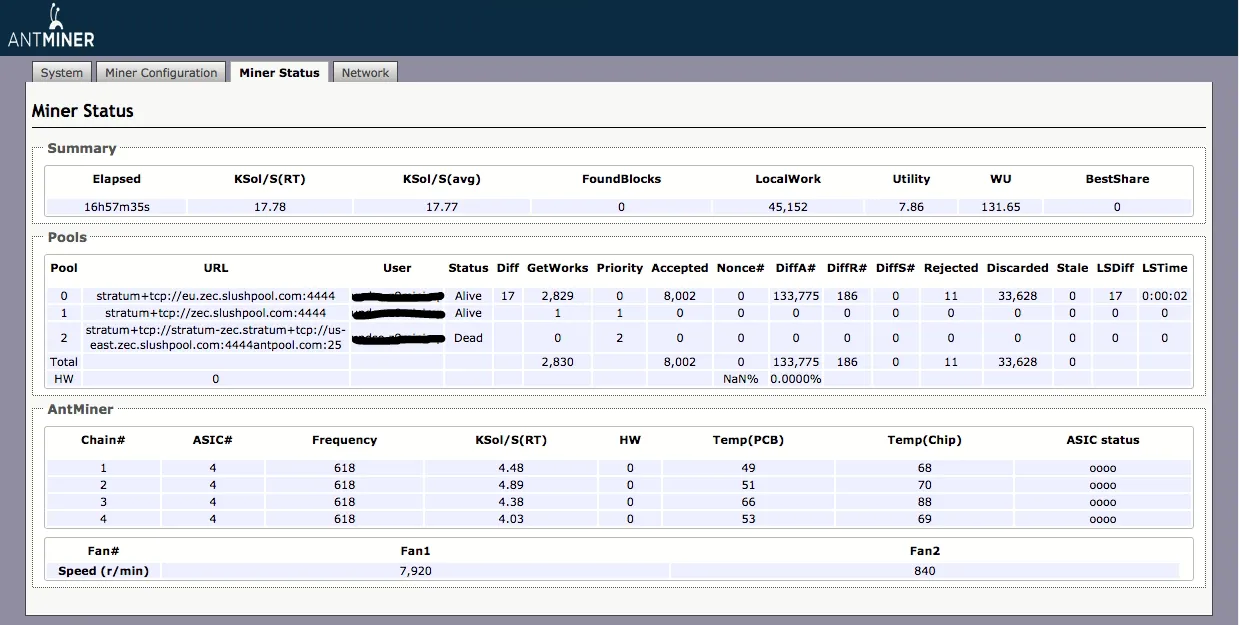The width and height of the screenshot is (1239, 625).
Task: Click the AntMiner logo
Action: (51, 27)
